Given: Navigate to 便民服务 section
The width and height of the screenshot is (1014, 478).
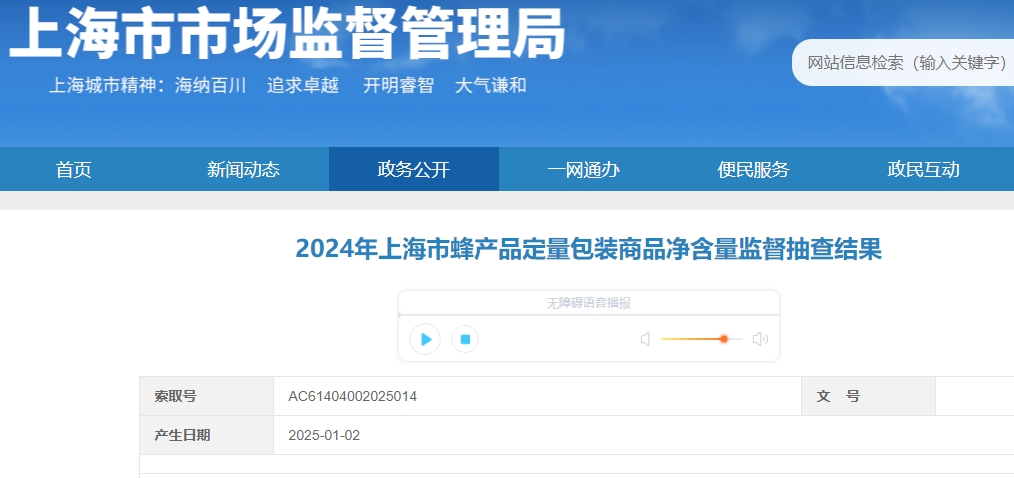Looking at the screenshot, I should tap(753, 169).
